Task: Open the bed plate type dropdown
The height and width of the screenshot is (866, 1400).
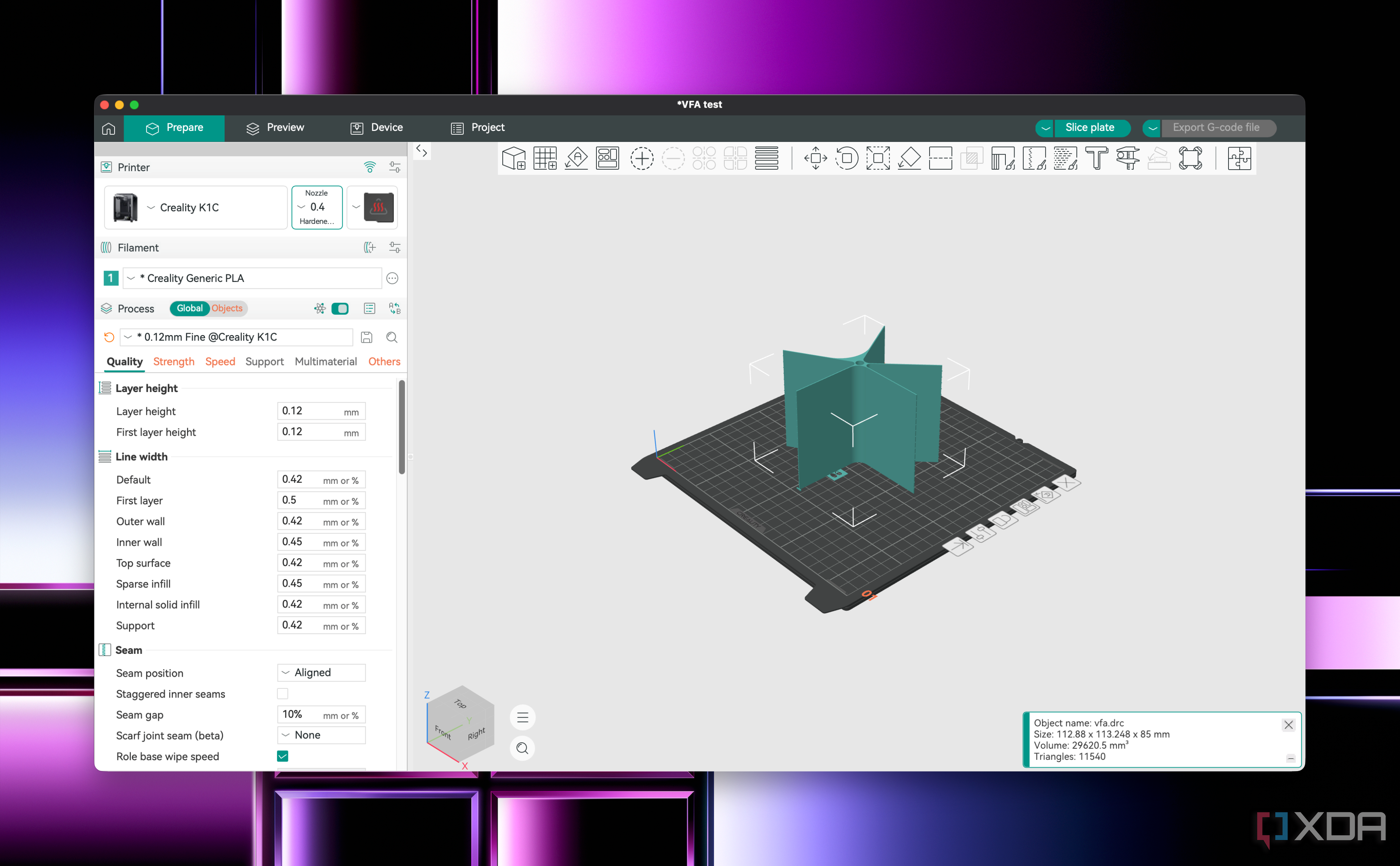Action: [x=372, y=207]
